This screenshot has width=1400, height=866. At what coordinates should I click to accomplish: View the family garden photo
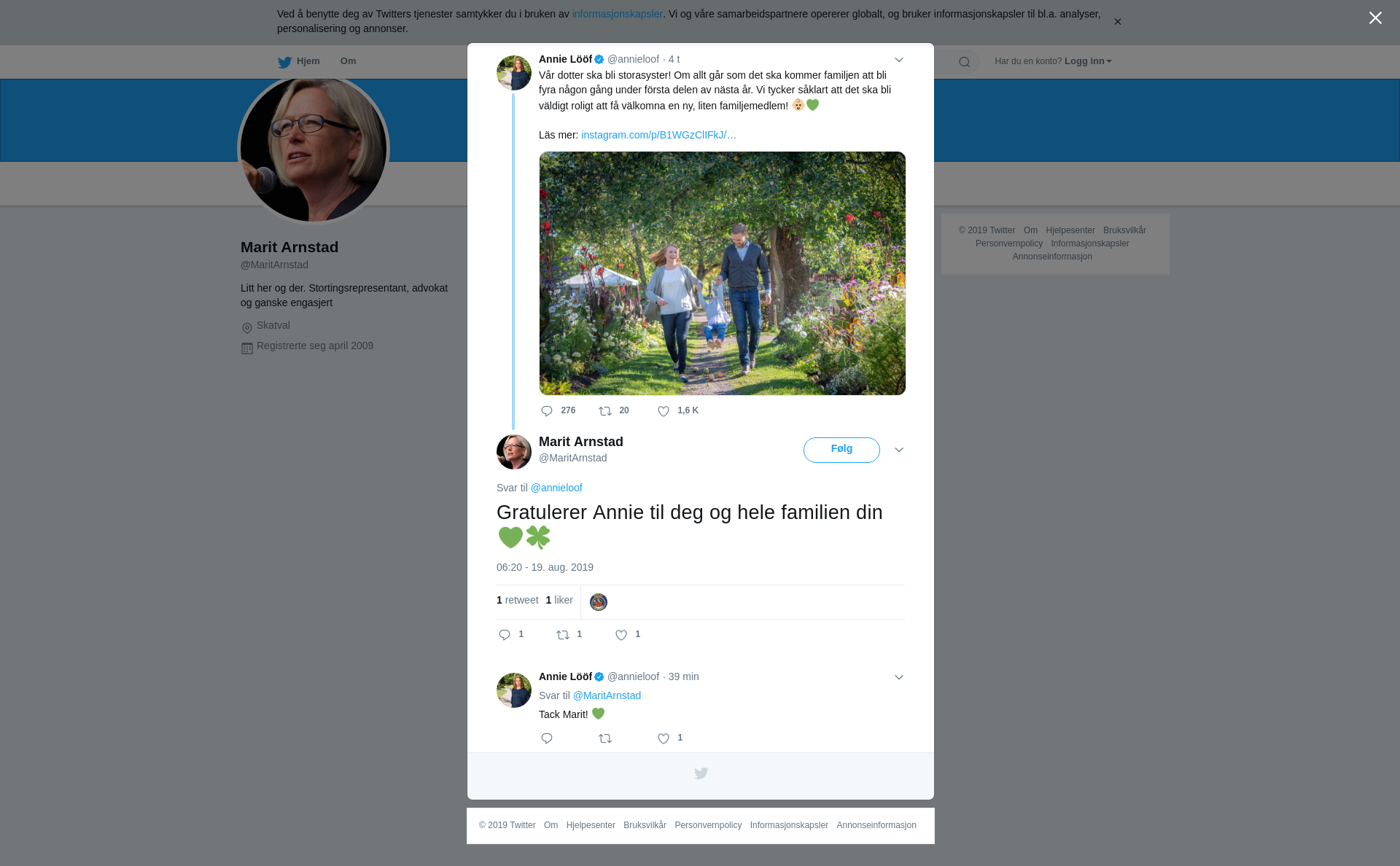tap(723, 273)
